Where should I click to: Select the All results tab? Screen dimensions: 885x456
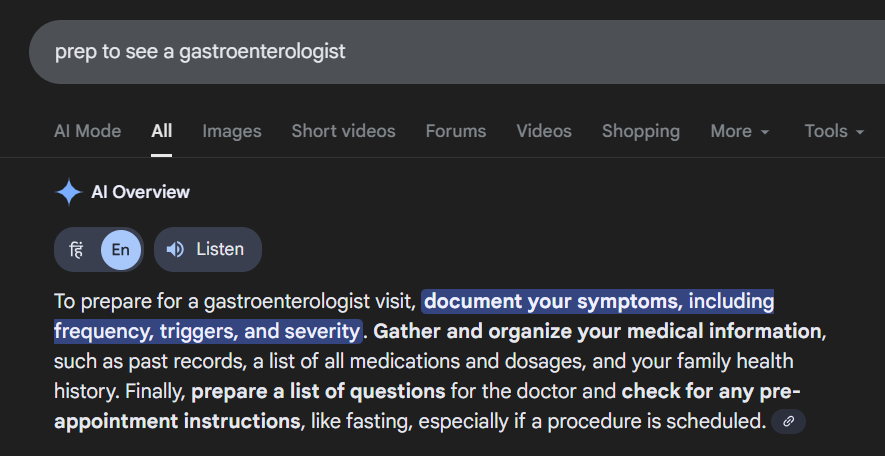(x=162, y=131)
